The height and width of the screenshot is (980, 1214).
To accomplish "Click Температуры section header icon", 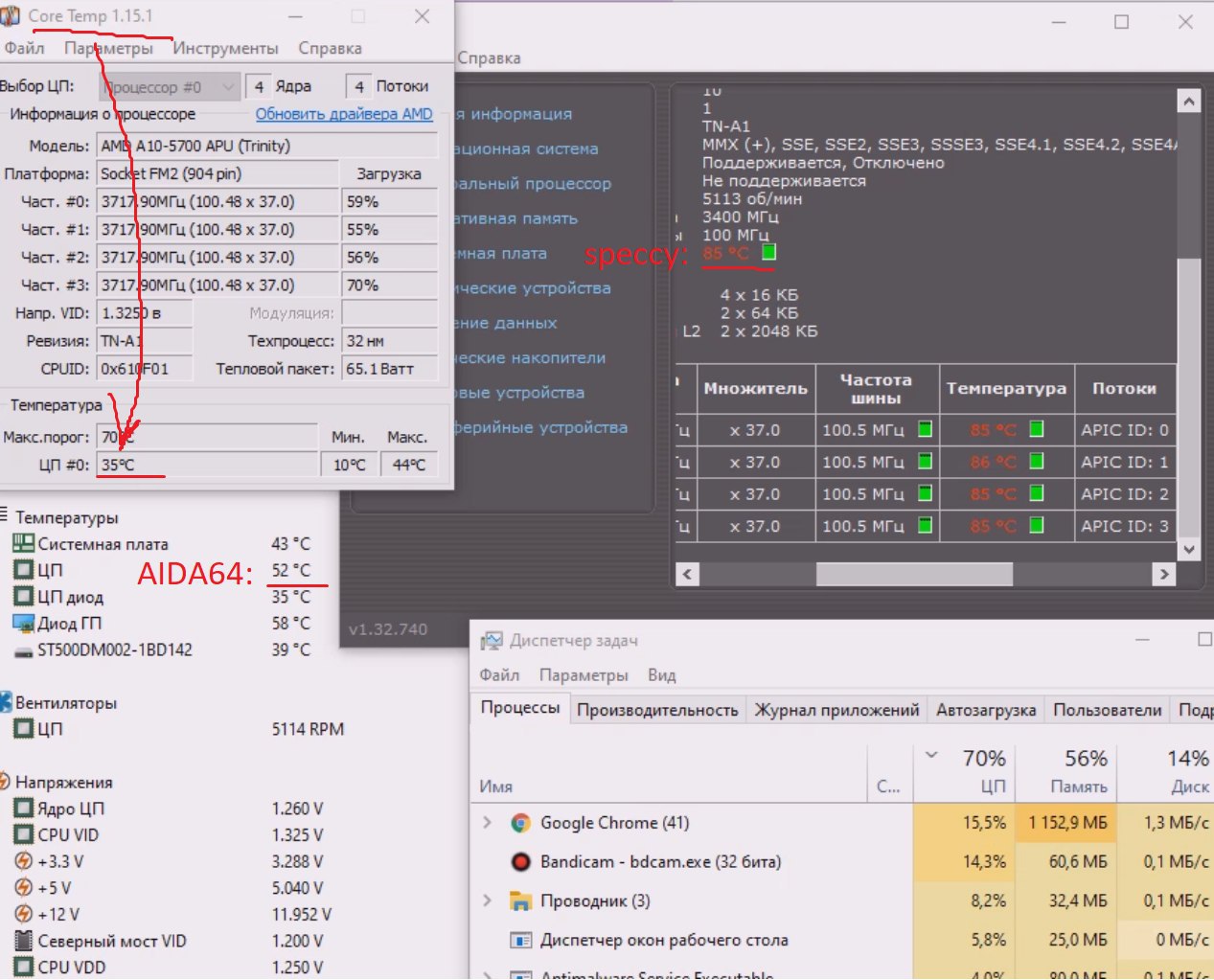I will [5, 515].
